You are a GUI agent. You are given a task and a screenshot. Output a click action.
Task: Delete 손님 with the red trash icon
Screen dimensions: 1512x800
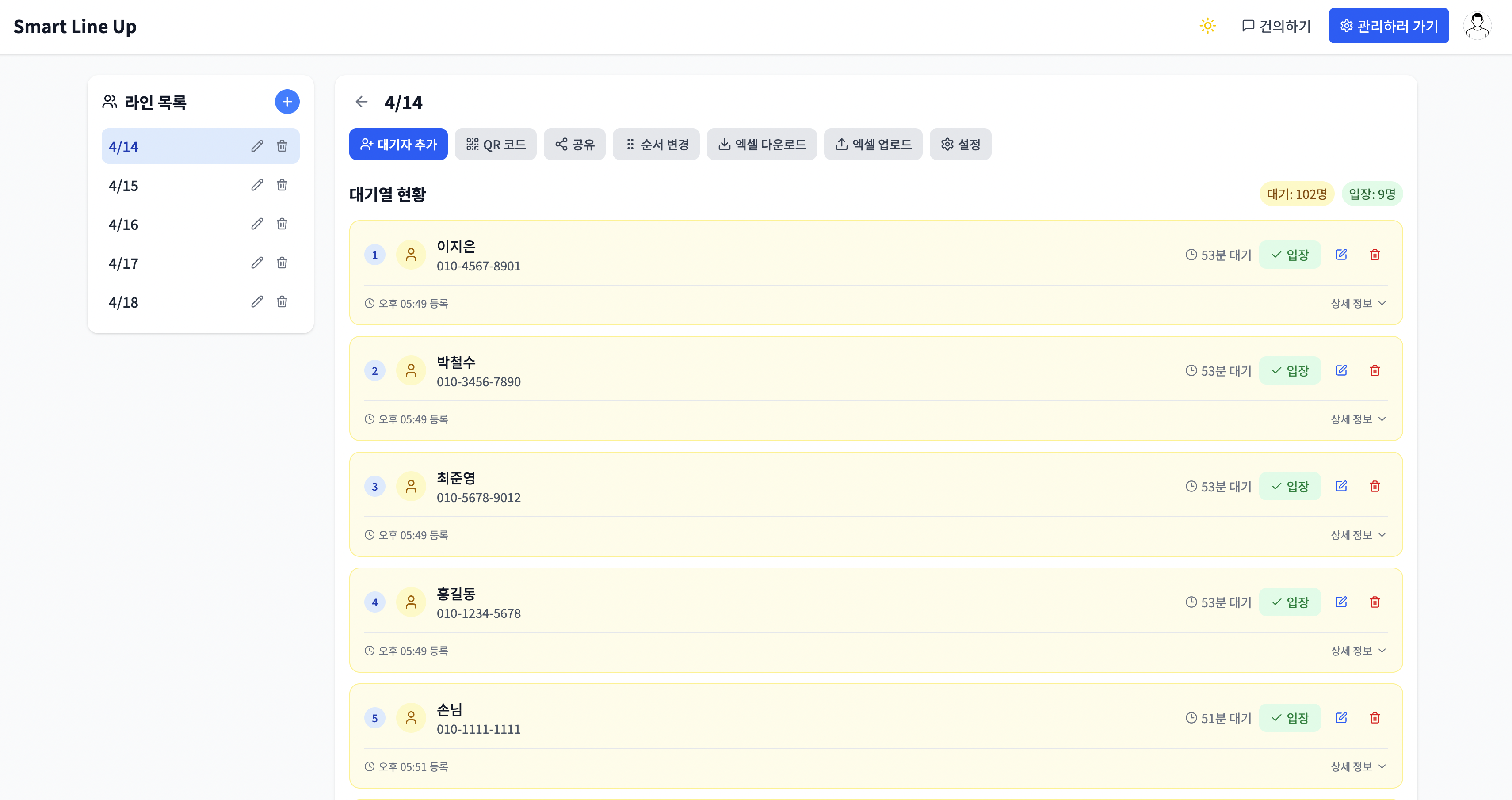[x=1375, y=718]
